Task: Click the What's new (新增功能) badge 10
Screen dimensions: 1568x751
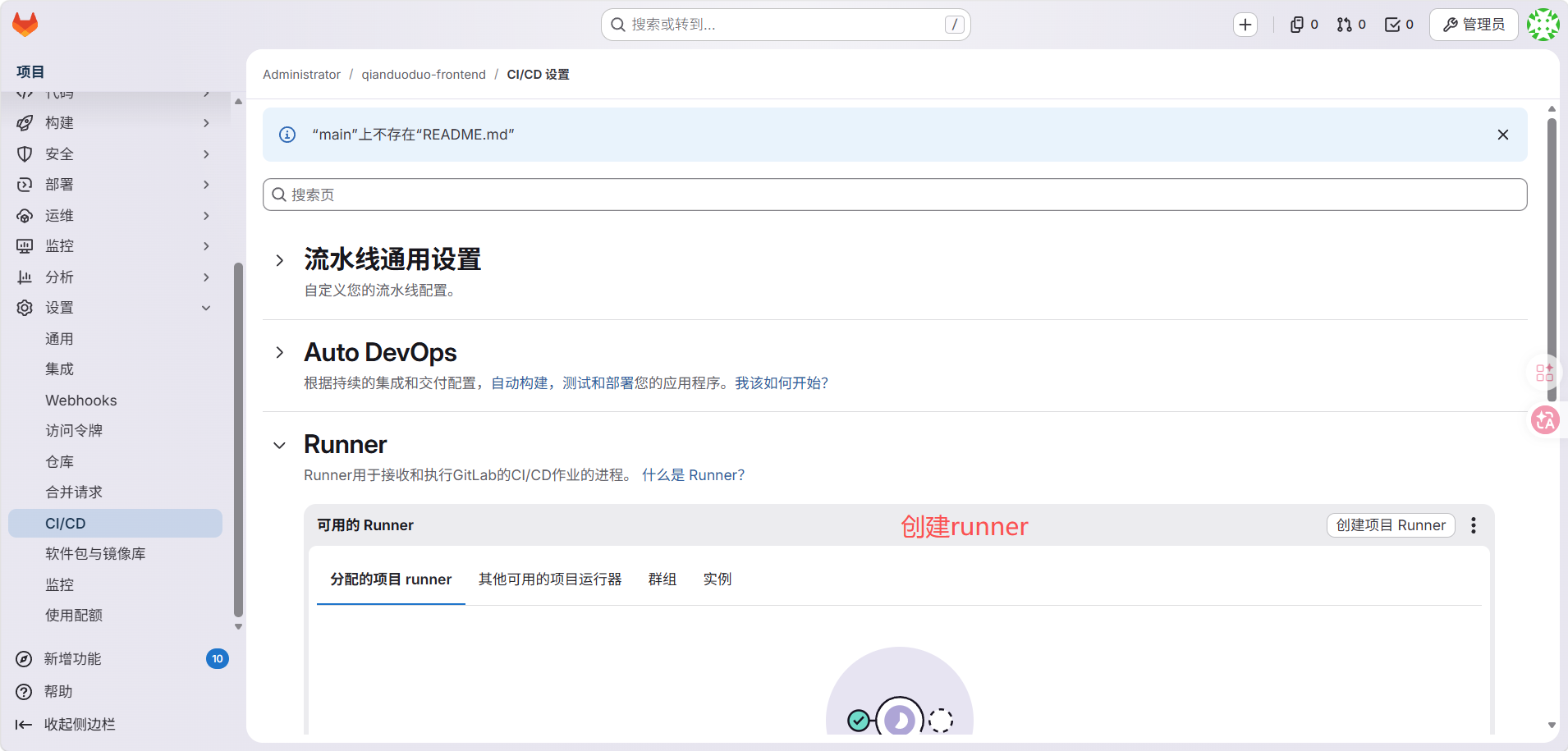Action: (x=218, y=659)
